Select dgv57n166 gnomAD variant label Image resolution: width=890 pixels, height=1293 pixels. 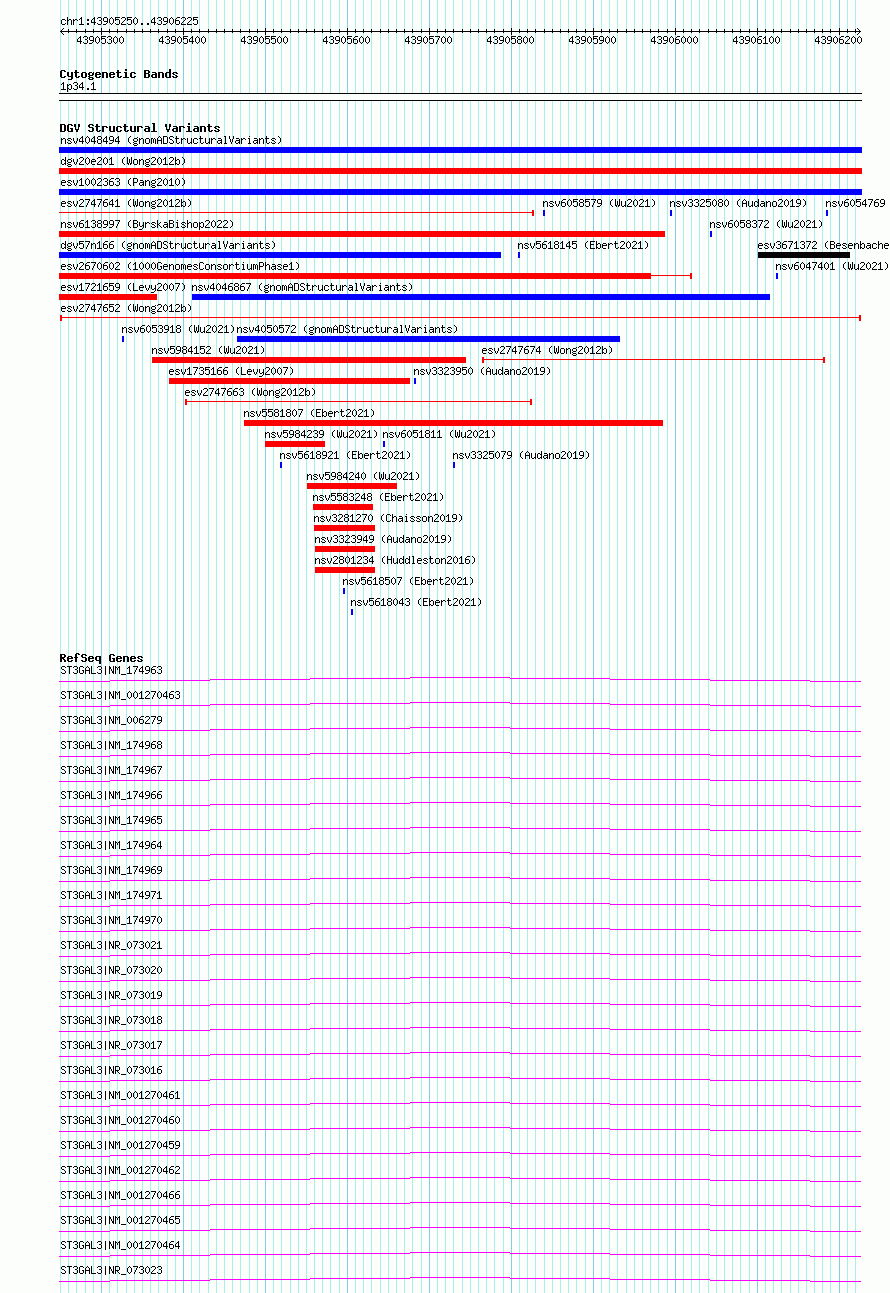[168, 245]
